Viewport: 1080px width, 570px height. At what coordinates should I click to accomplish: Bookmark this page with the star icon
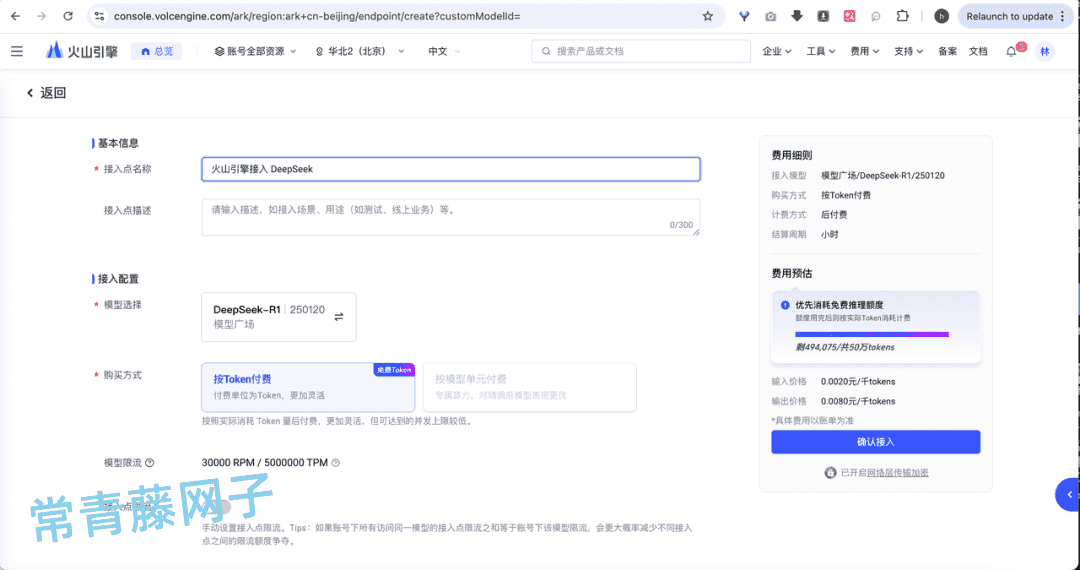(x=707, y=16)
